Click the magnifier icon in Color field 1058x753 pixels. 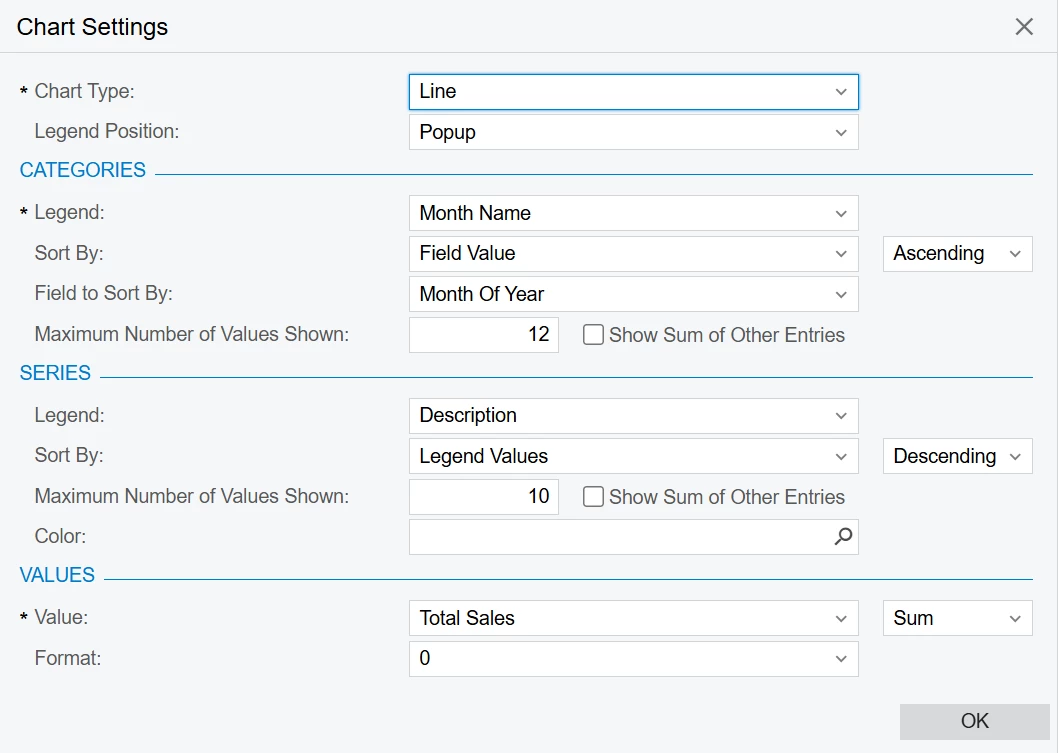tap(844, 537)
